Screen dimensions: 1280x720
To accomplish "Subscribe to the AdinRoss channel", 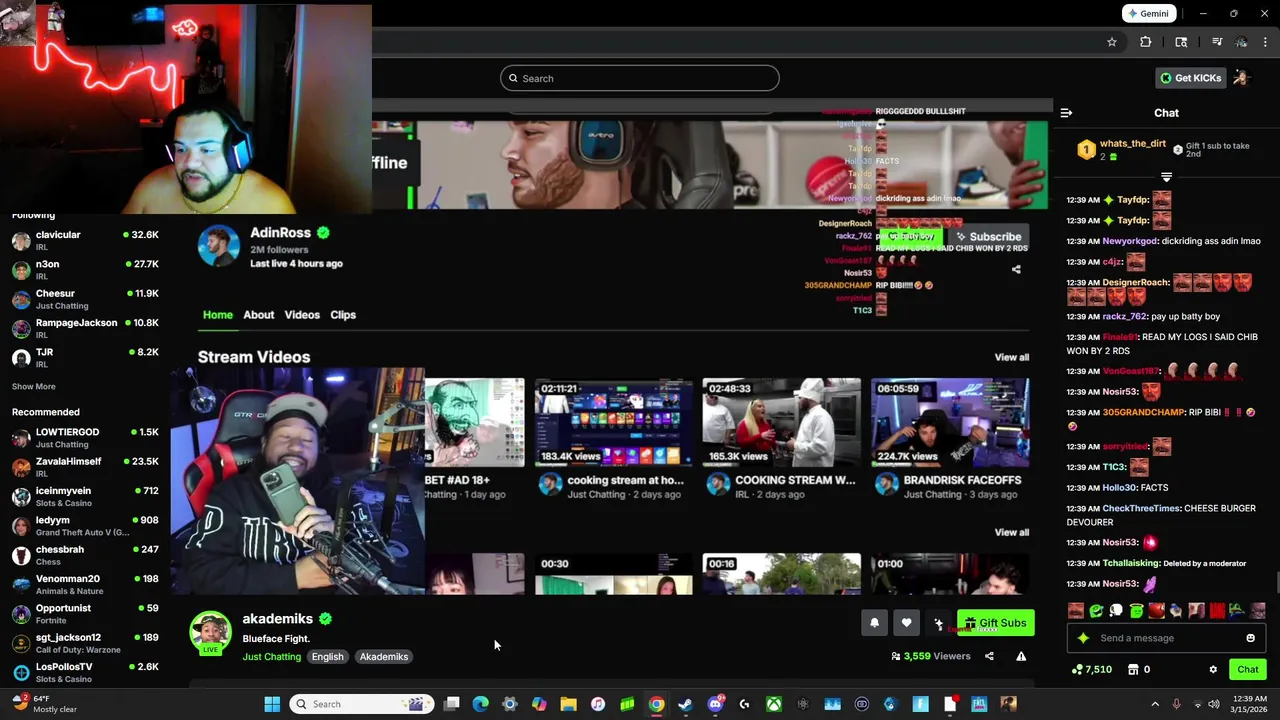I will 988,237.
